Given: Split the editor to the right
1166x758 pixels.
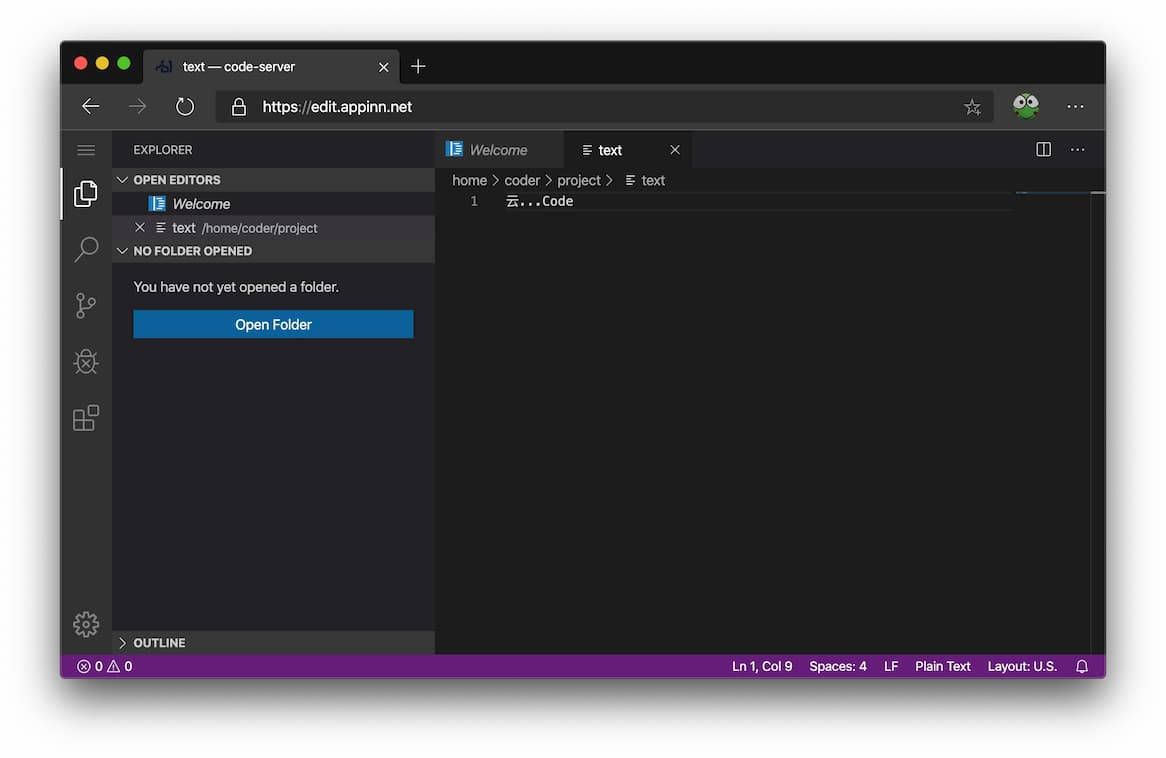Looking at the screenshot, I should [x=1043, y=149].
